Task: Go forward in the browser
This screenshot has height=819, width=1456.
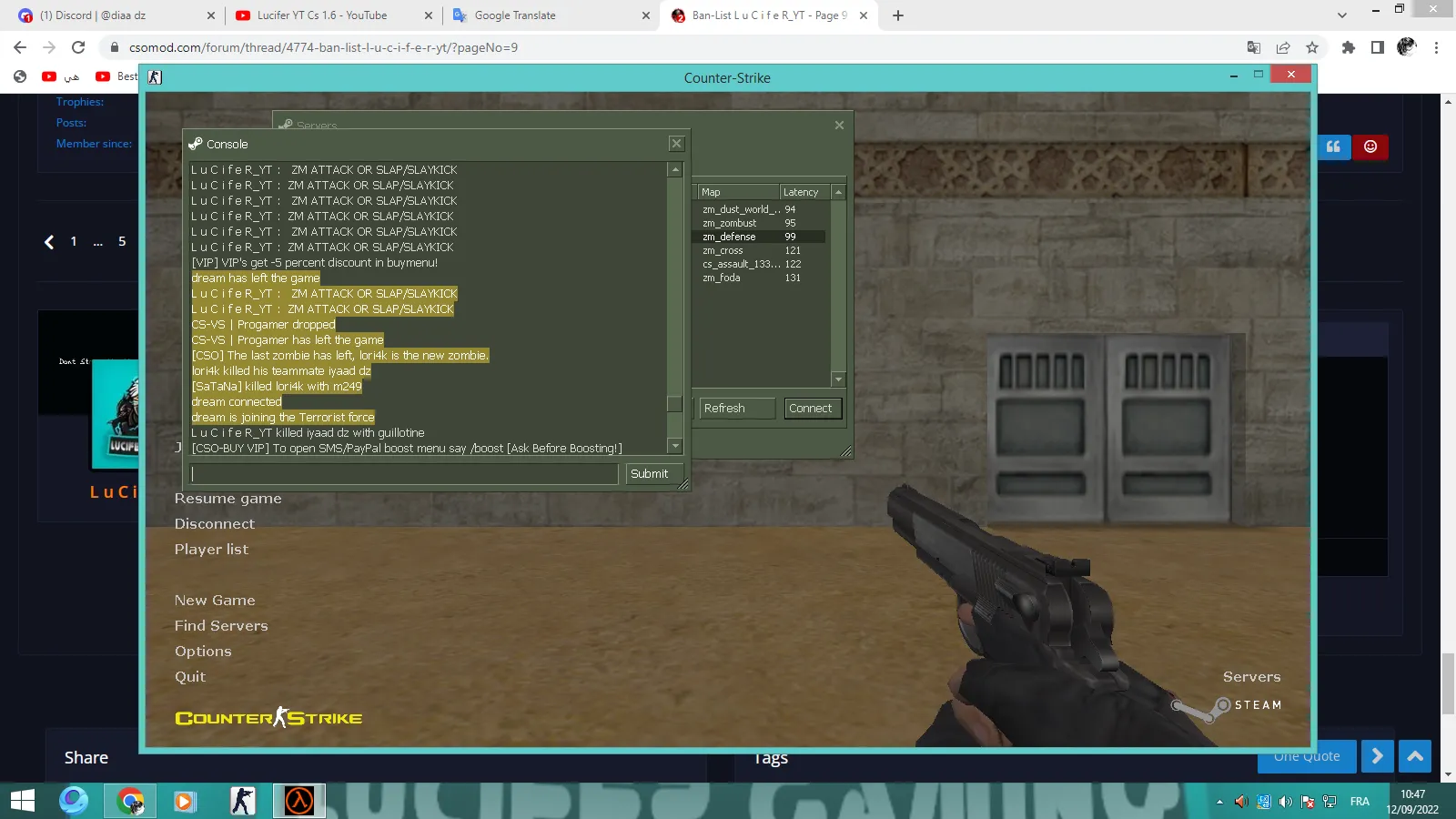Action: click(49, 47)
